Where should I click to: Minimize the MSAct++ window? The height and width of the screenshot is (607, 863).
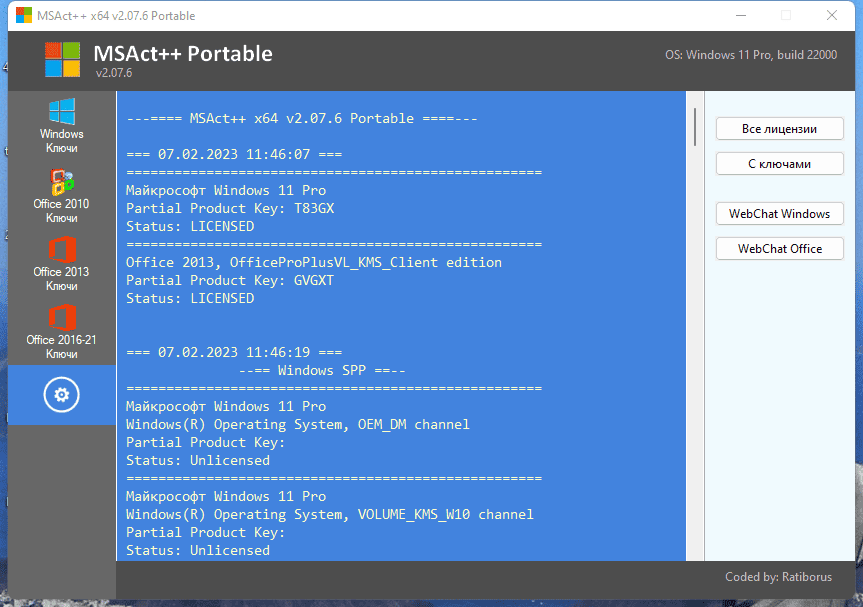pyautogui.click(x=739, y=16)
